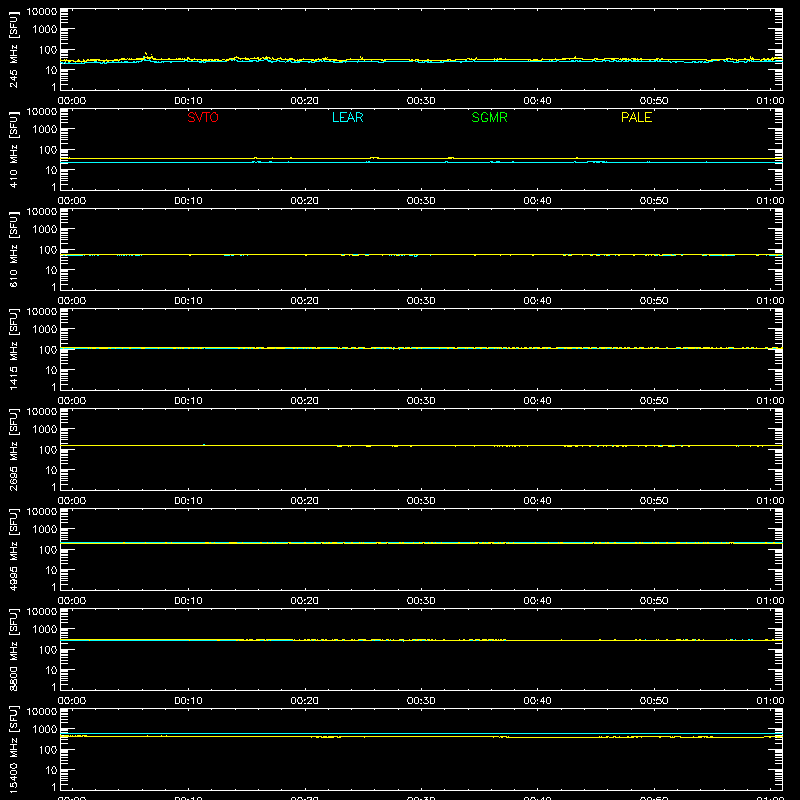This screenshot has height=800, width=800.
Task: Click 00:40 time label under 610 MHz plot
Action: click(537, 301)
